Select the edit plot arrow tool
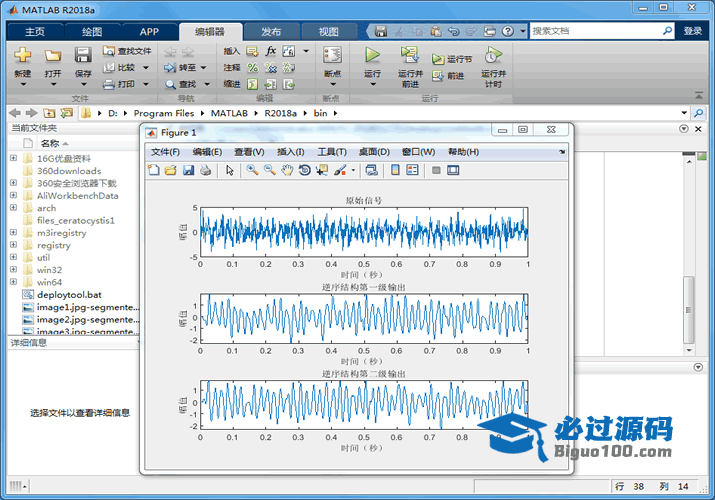Screen dimensions: 715x500 tap(230, 170)
